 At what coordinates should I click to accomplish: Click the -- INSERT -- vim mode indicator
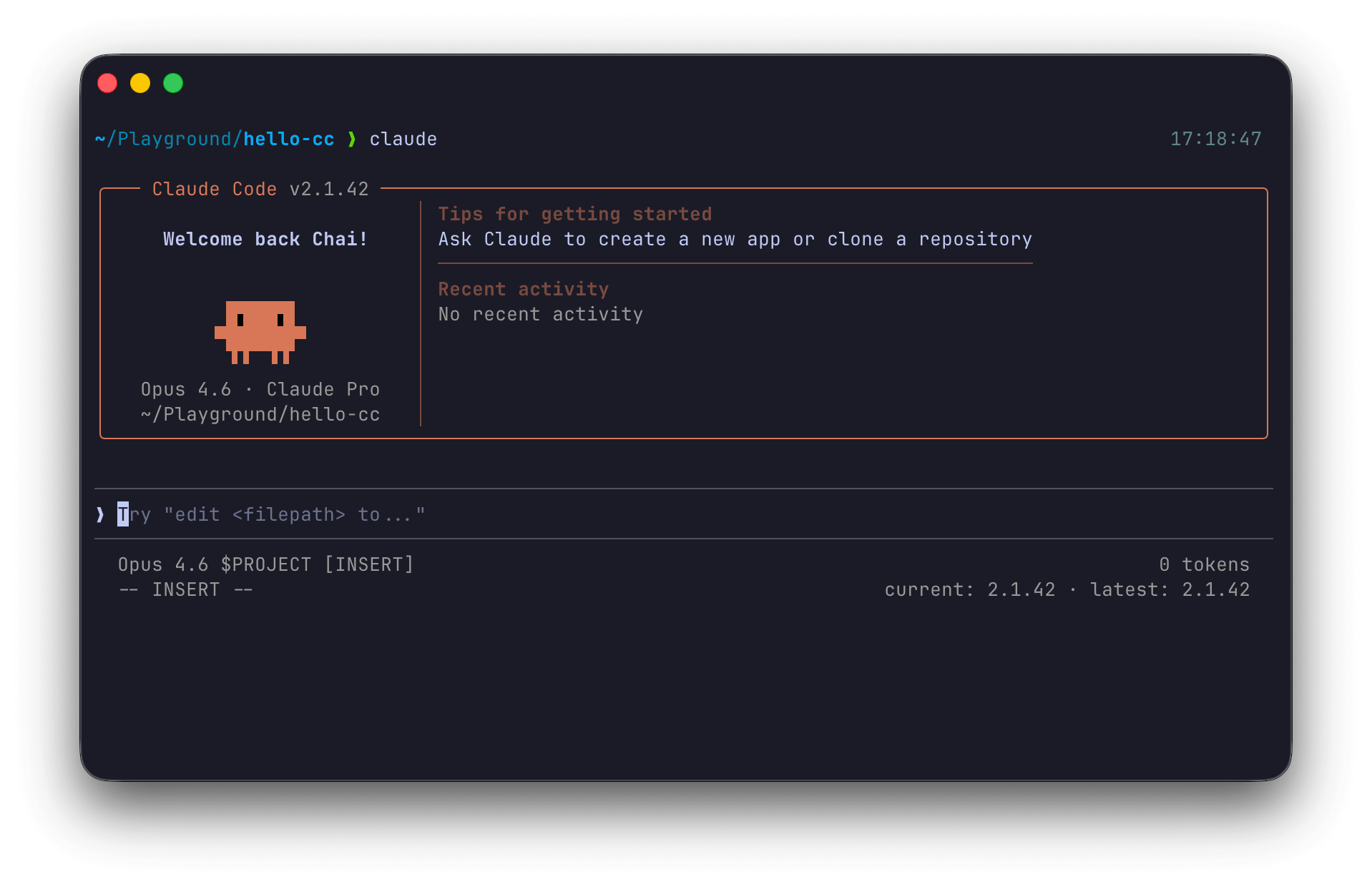[x=185, y=589]
